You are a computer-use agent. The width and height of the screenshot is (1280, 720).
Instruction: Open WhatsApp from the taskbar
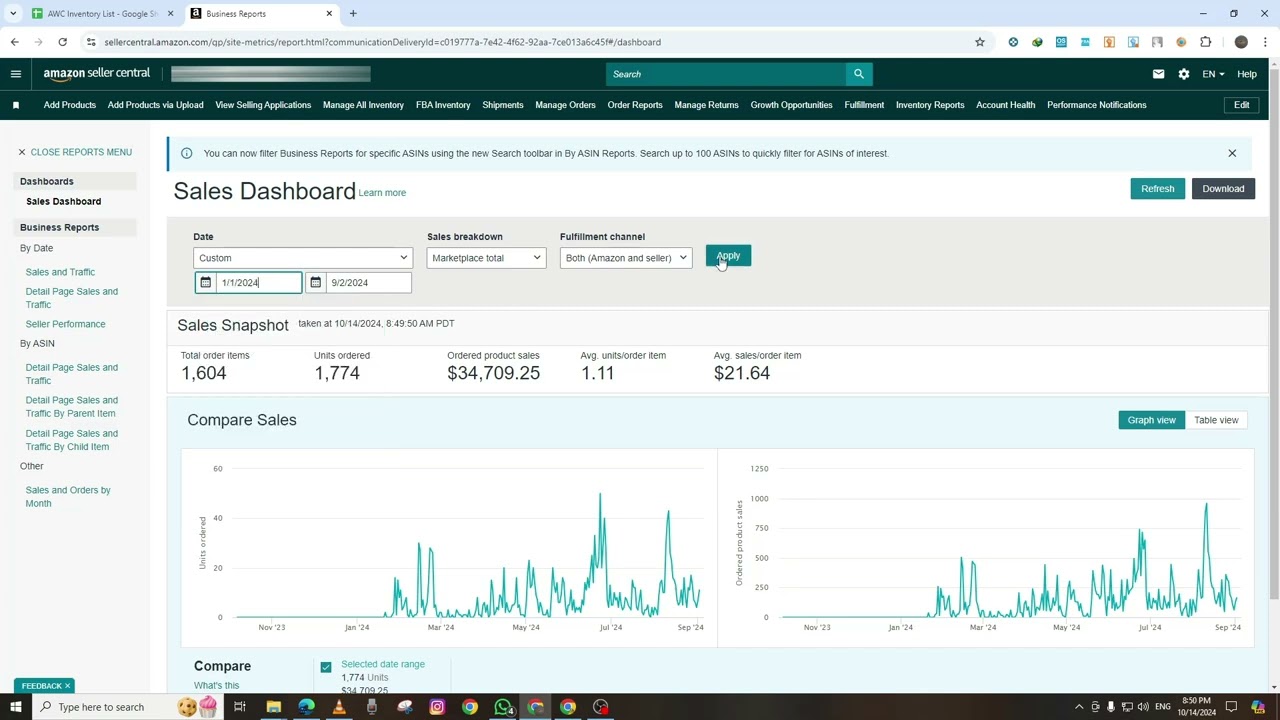(x=503, y=707)
